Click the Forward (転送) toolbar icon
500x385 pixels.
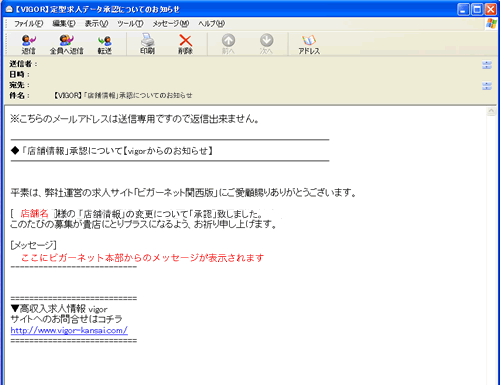coord(105,44)
